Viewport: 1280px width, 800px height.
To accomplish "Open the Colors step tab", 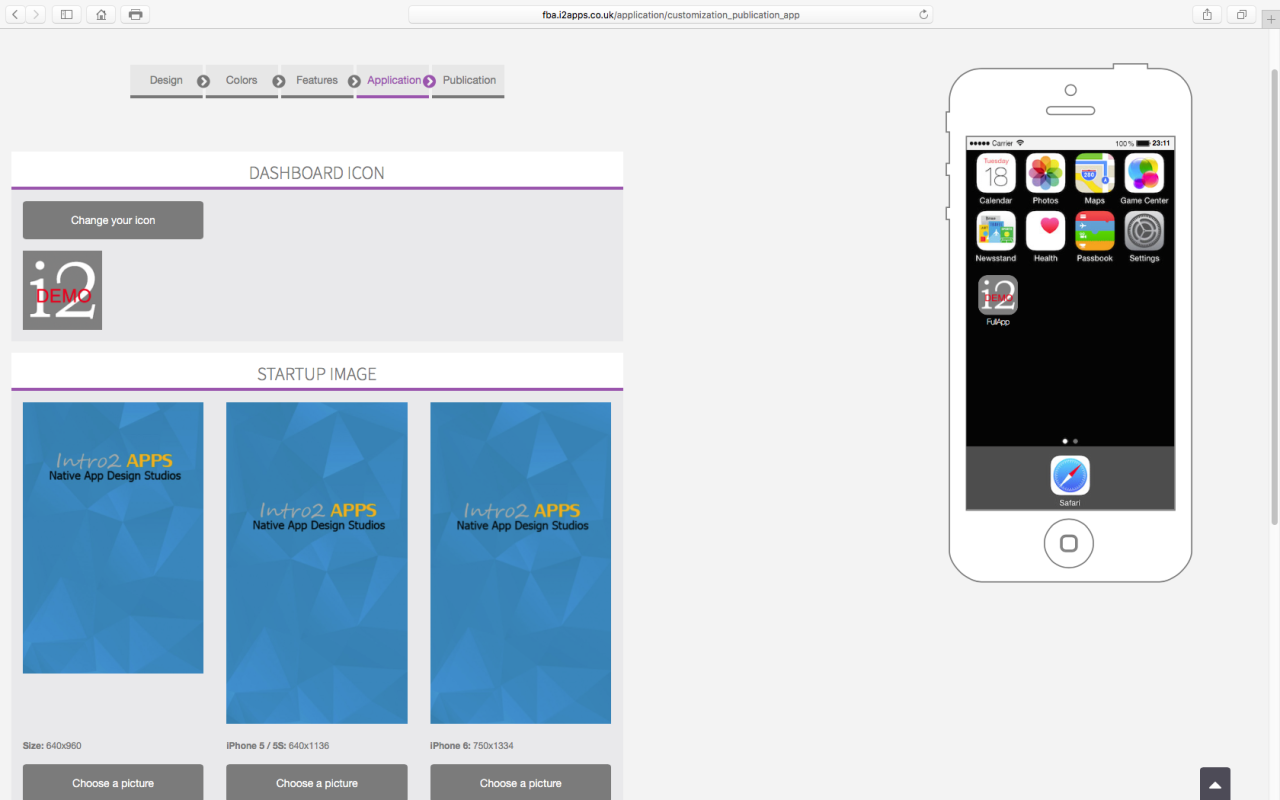I will pos(241,80).
